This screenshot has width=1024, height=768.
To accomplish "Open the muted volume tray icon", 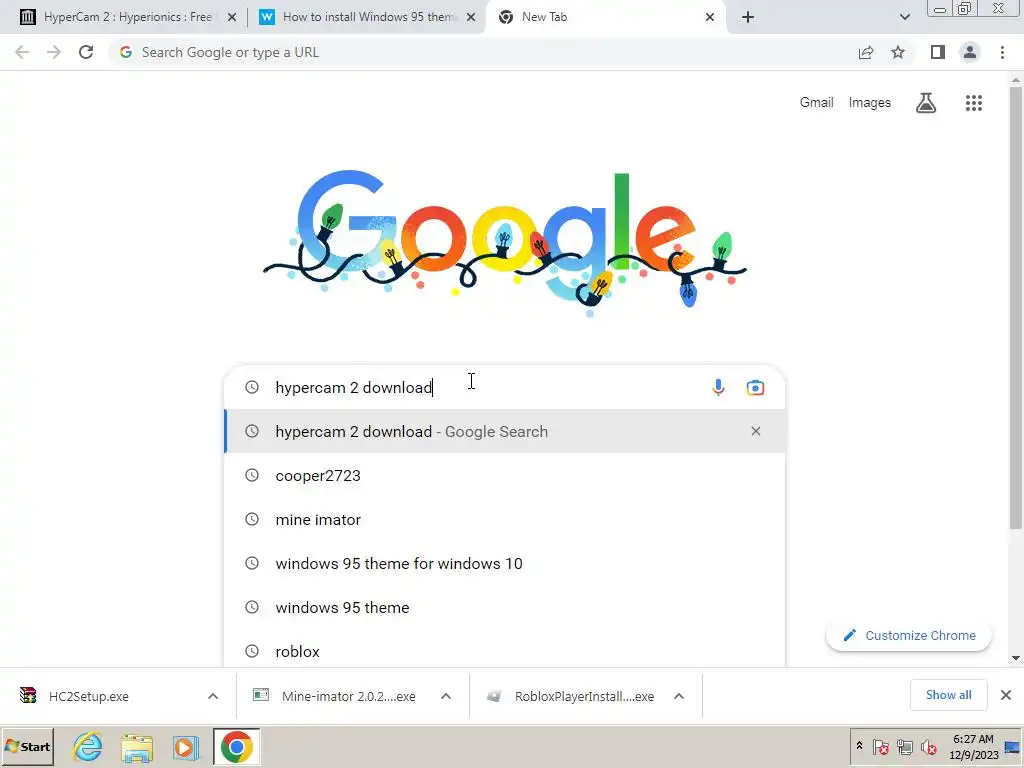I will tap(928, 746).
